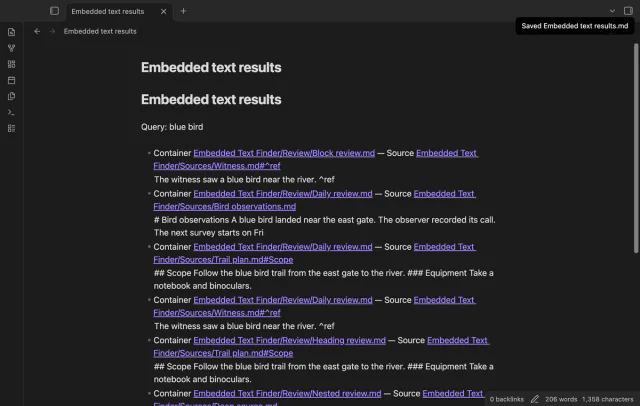Click the Query: blue bird line
Viewport: 640px width, 406px height.
click(172, 127)
